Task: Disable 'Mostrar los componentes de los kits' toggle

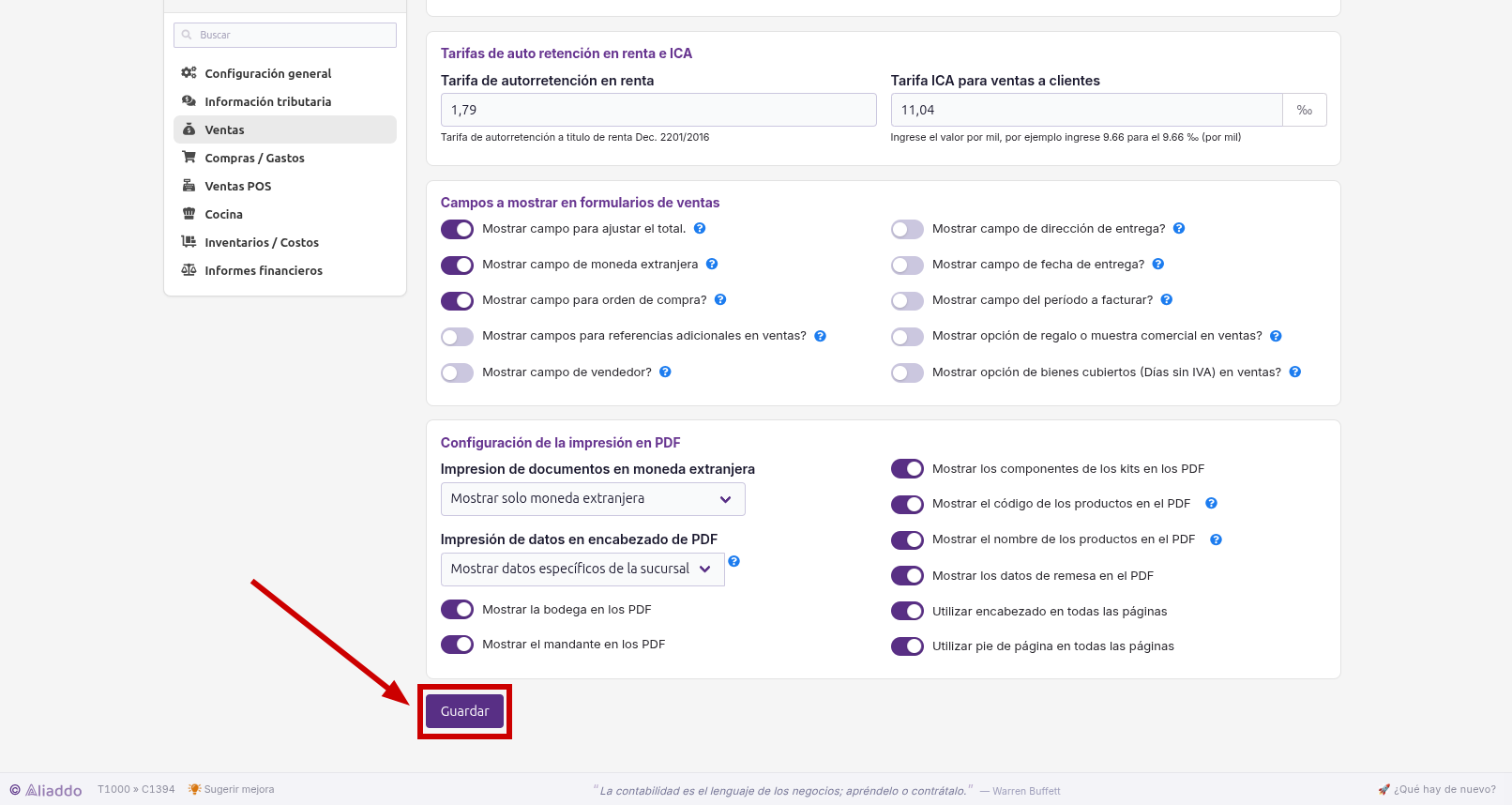Action: (908, 469)
